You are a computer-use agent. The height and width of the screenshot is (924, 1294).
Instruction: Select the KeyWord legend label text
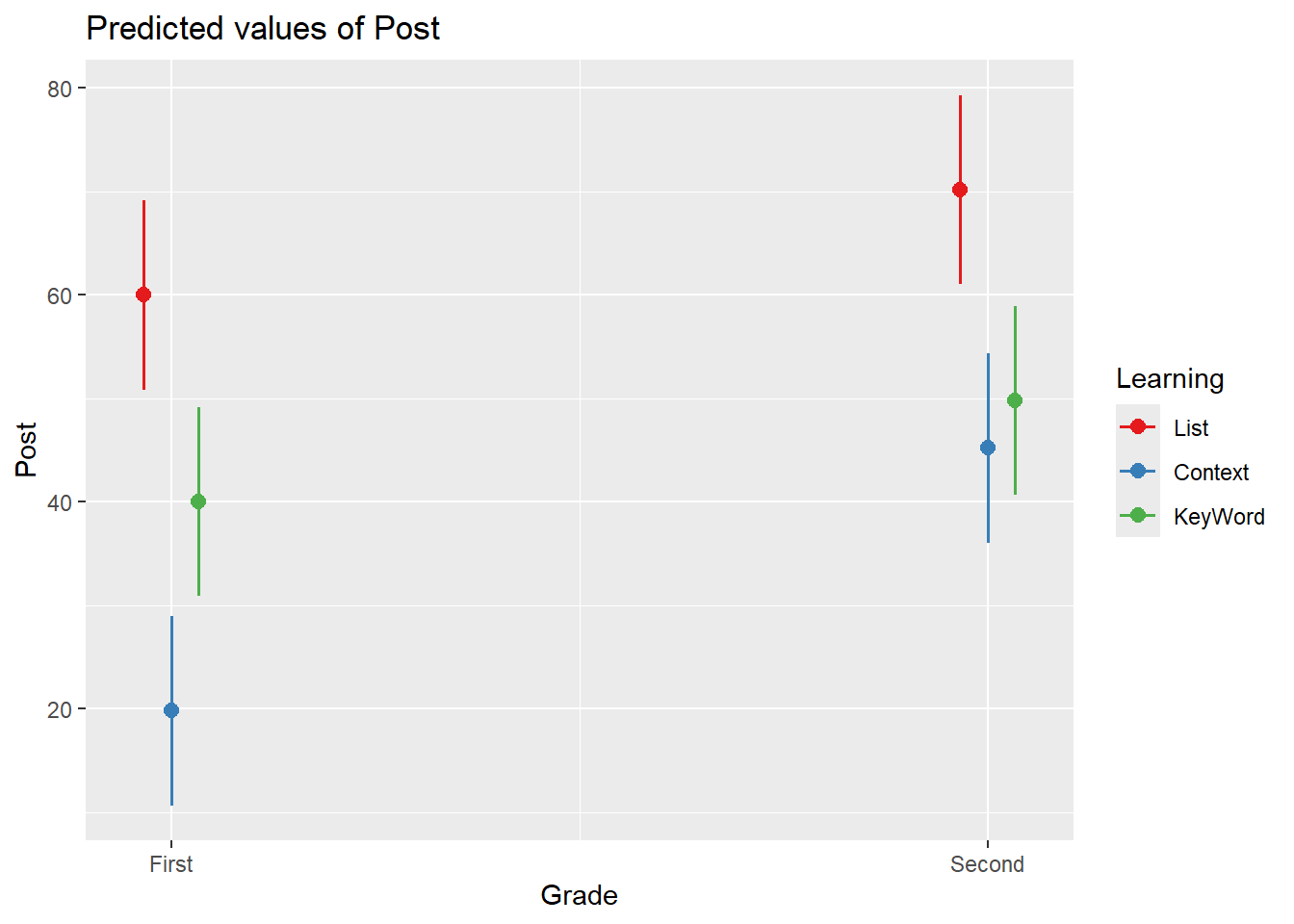(1219, 517)
